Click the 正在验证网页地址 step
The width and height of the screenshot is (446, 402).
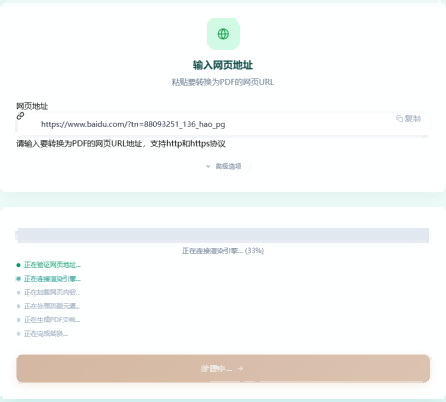[49, 265]
